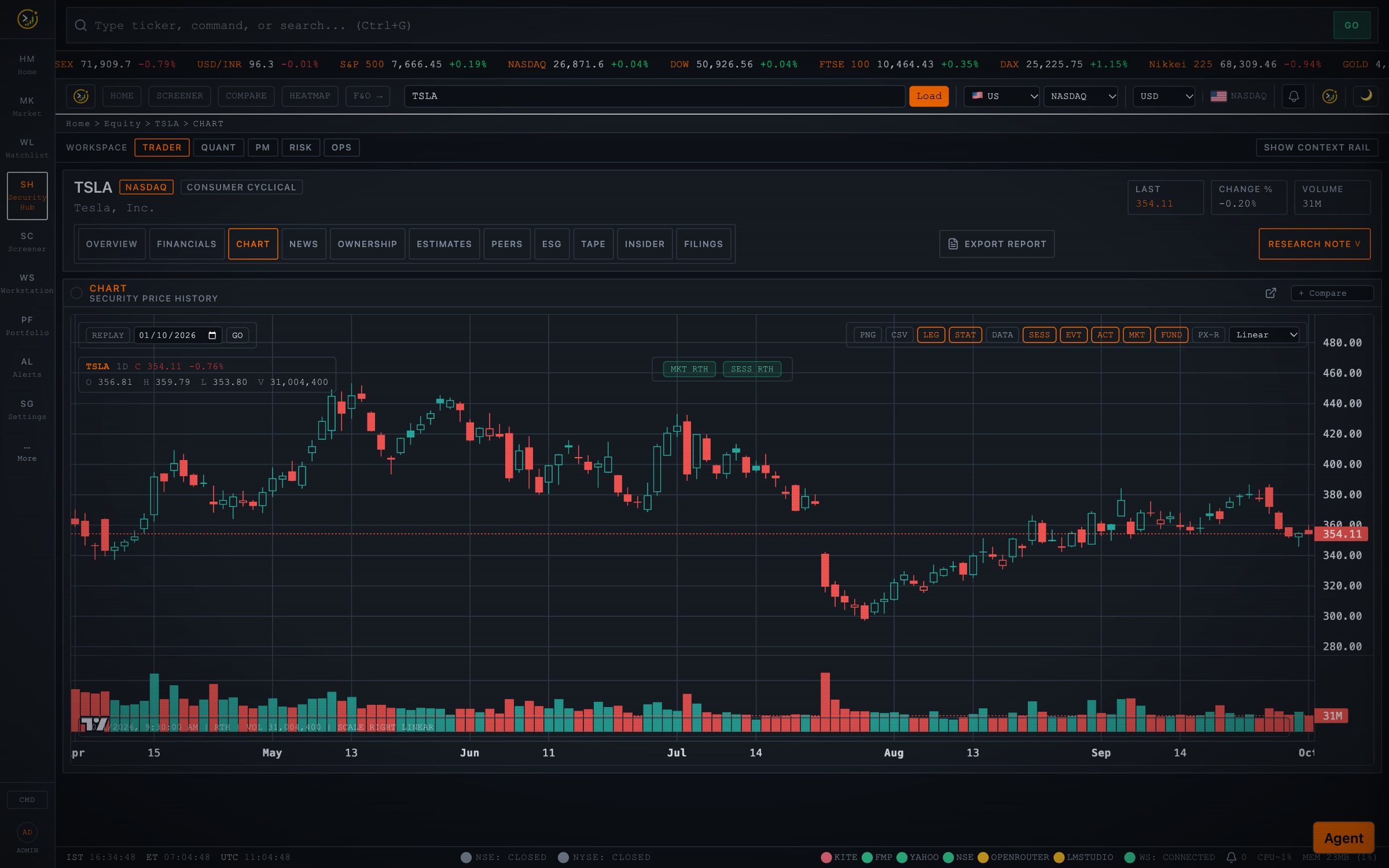Viewport: 1389px width, 868px height.
Task: Open AL Alerts in the sidebar
Action: point(27,367)
